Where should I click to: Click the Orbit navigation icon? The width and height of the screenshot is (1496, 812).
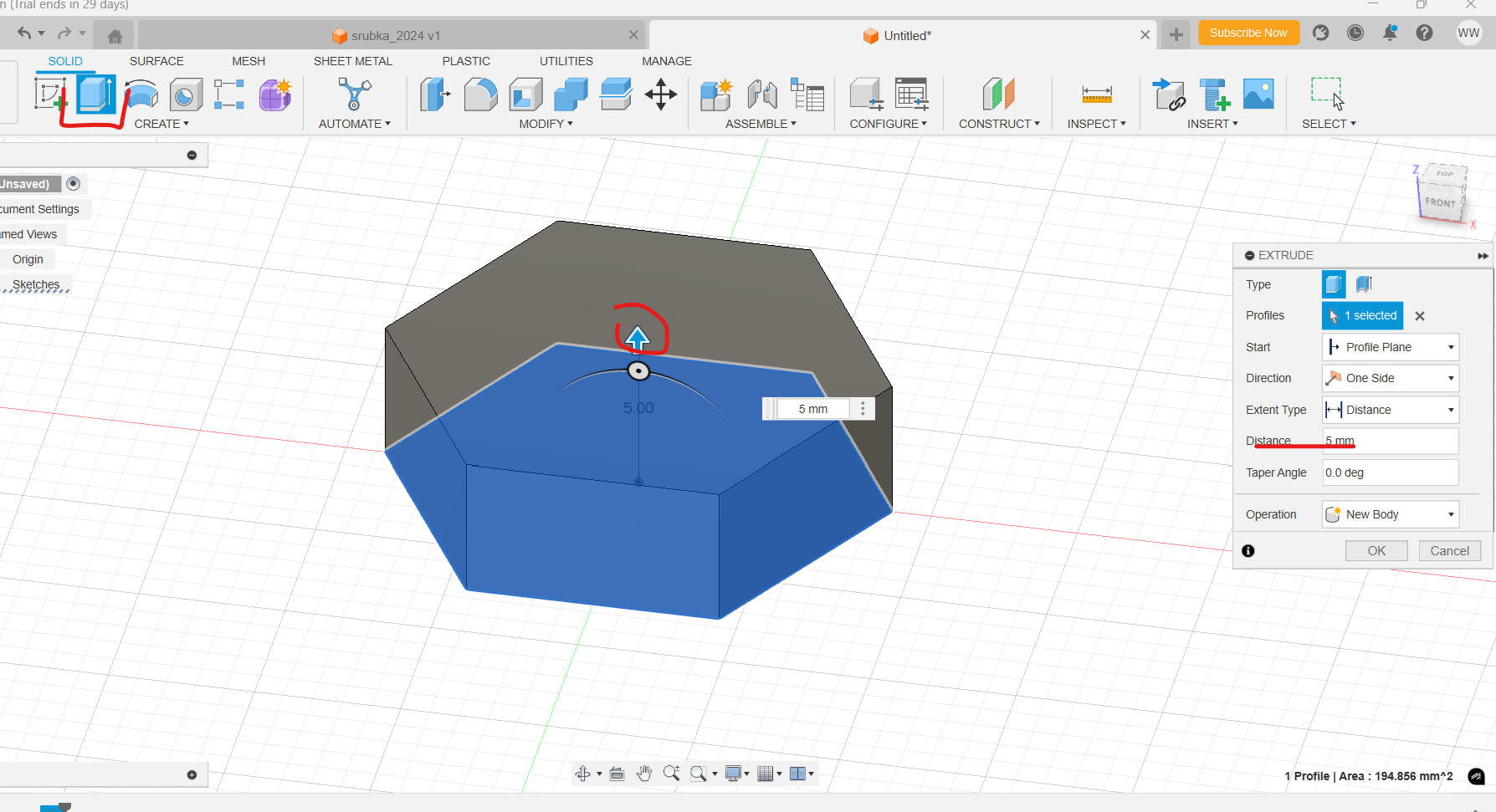pos(583,774)
